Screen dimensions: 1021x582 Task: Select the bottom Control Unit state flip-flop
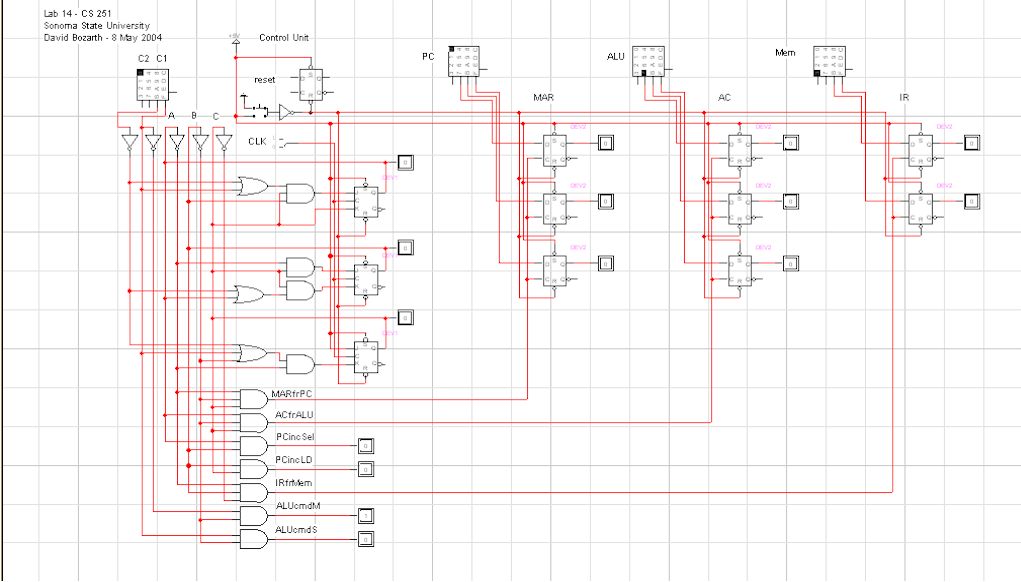pyautogui.click(x=365, y=357)
